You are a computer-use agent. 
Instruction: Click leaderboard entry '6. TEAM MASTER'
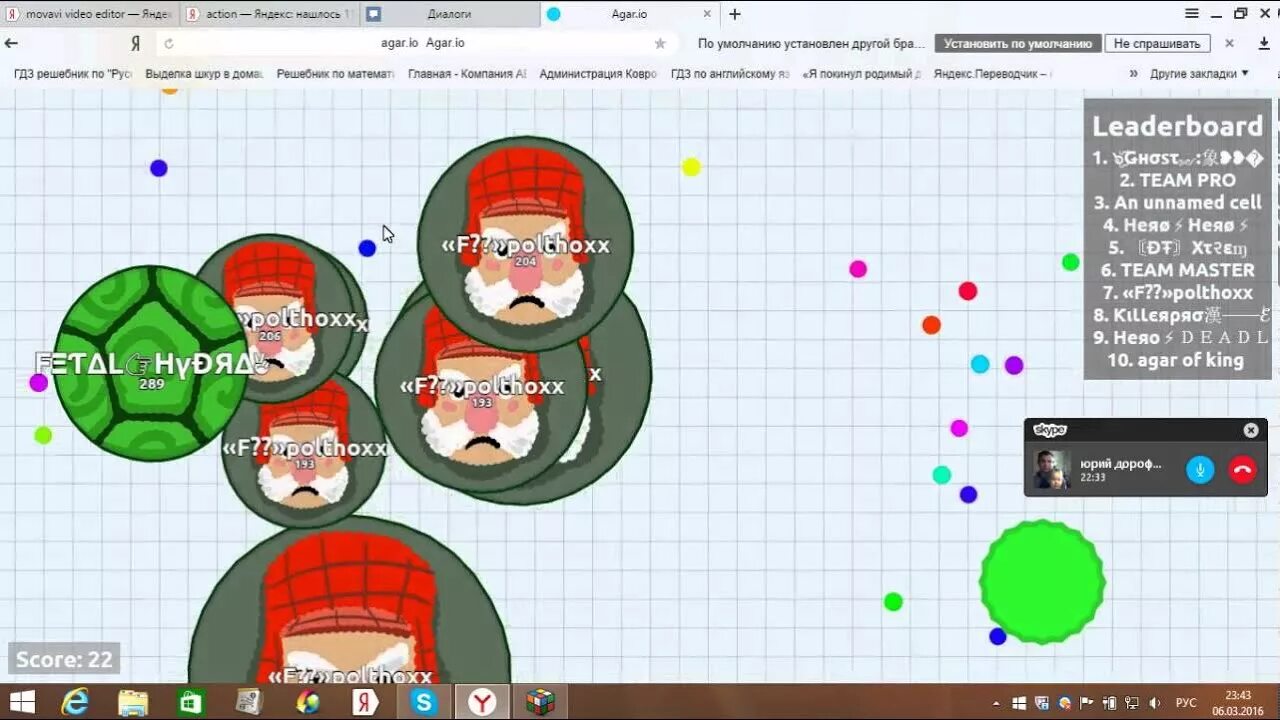click(x=1177, y=270)
